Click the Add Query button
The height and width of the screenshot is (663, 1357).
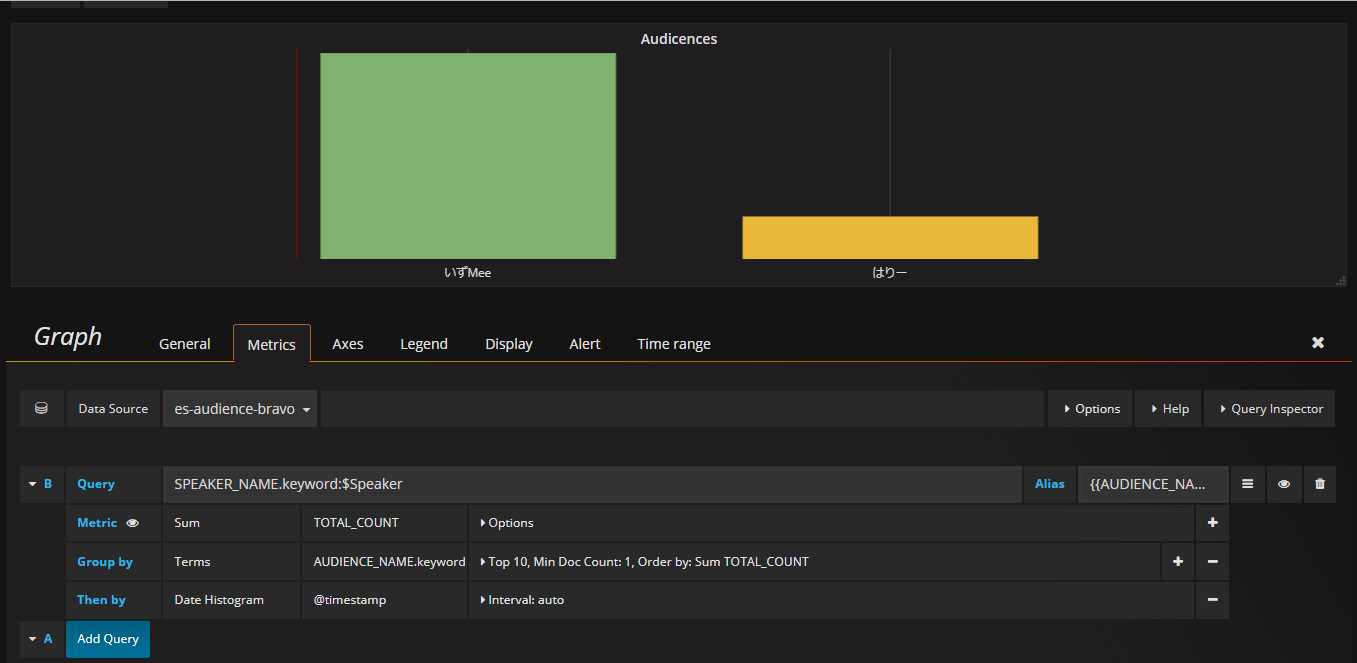pyautogui.click(x=108, y=639)
